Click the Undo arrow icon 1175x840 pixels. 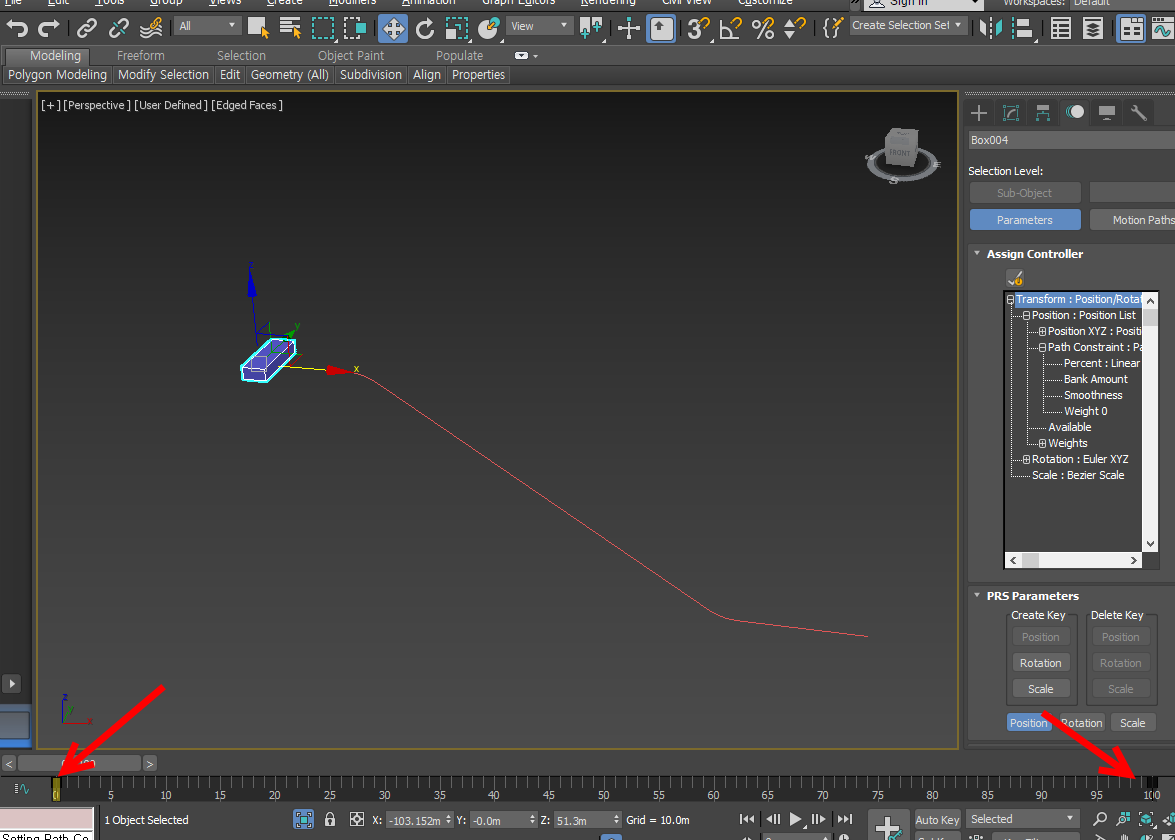(17, 28)
